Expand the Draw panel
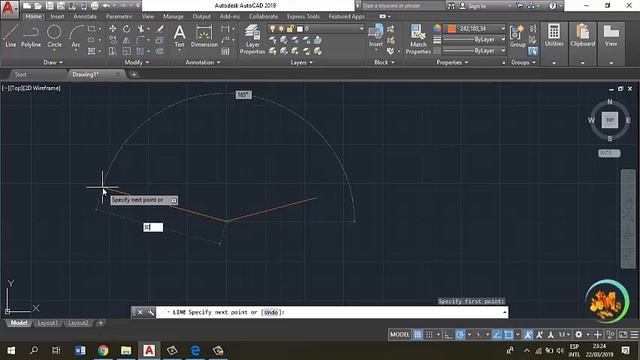Viewport: 640px width, 360px height. click(x=53, y=62)
